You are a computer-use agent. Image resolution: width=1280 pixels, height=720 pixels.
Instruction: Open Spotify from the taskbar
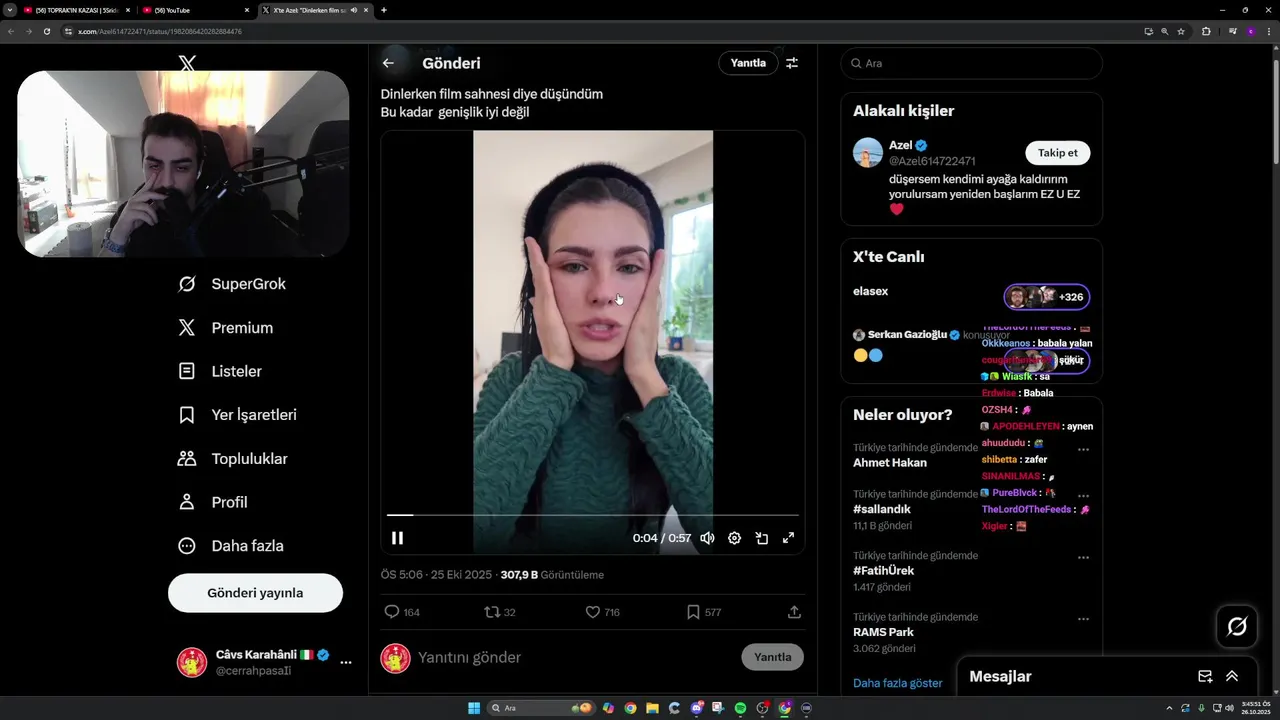point(740,708)
